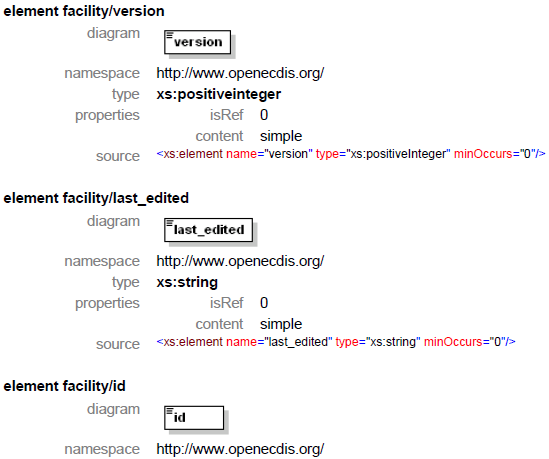This screenshot has width=549, height=459.
Task: Click text-lines icon in id diagram box
Action: 170,410
